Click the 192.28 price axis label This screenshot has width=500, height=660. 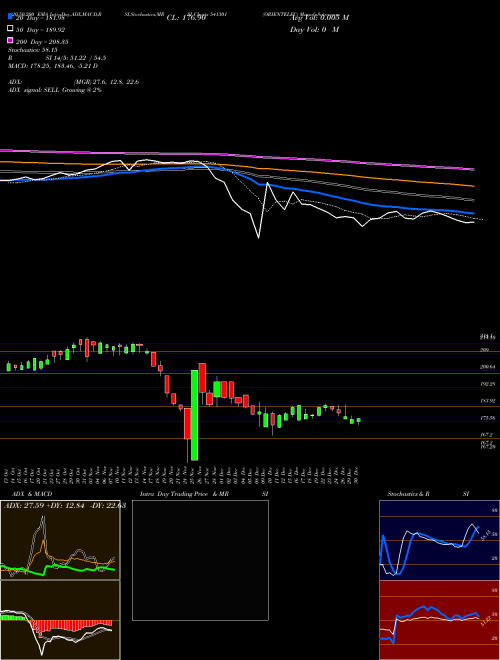click(x=487, y=384)
